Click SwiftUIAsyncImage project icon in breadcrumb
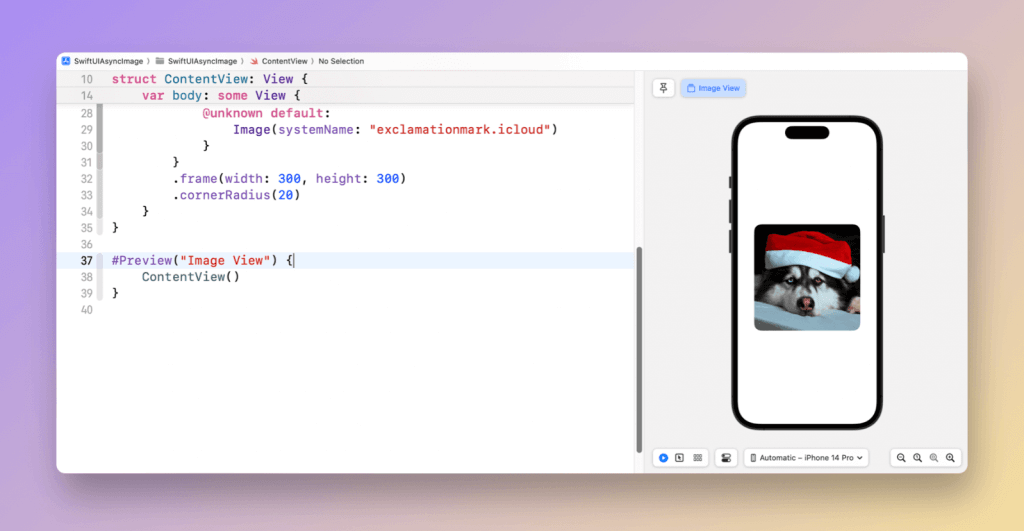 coord(65,61)
